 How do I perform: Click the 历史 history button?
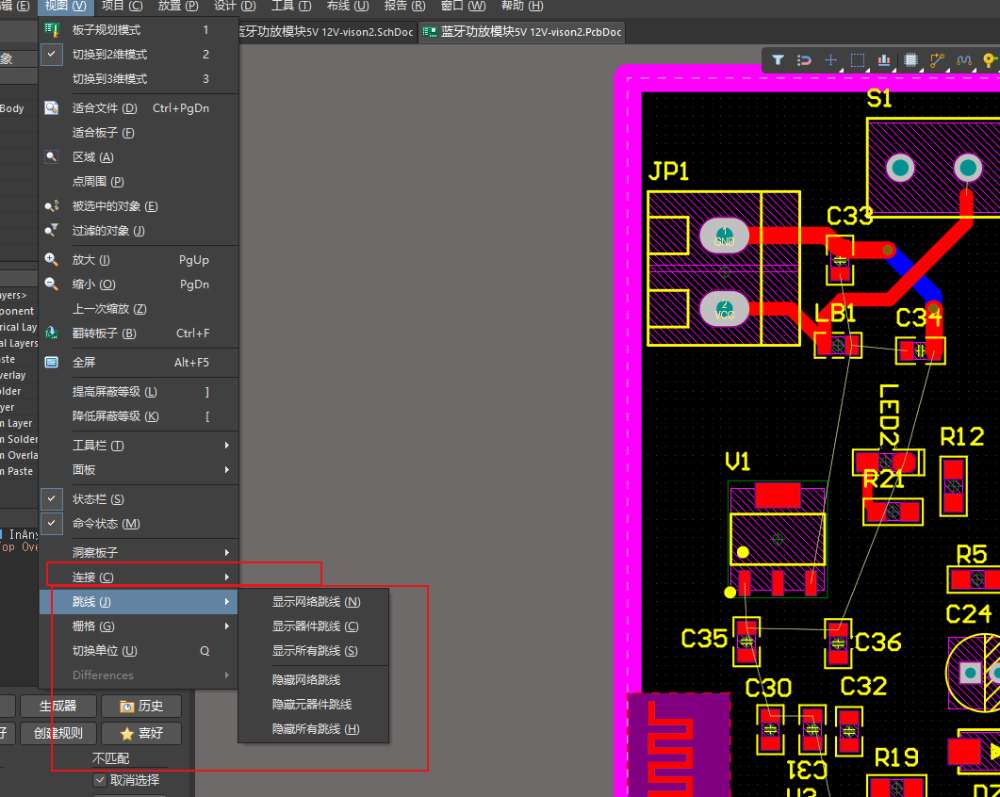tap(142, 706)
